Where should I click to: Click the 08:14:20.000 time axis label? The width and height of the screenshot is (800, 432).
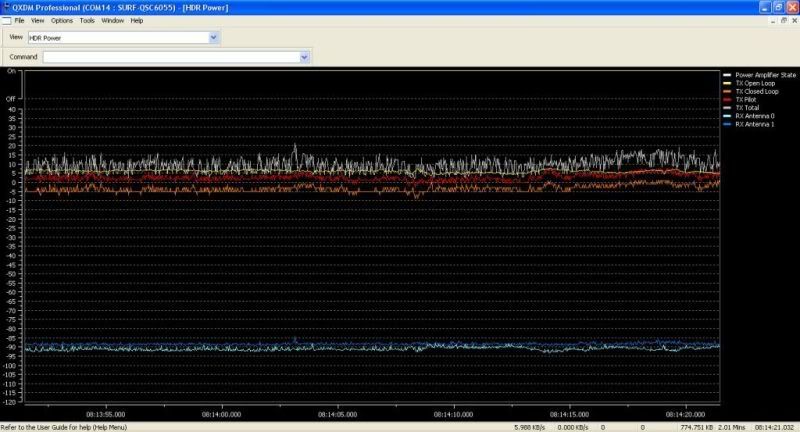point(685,415)
